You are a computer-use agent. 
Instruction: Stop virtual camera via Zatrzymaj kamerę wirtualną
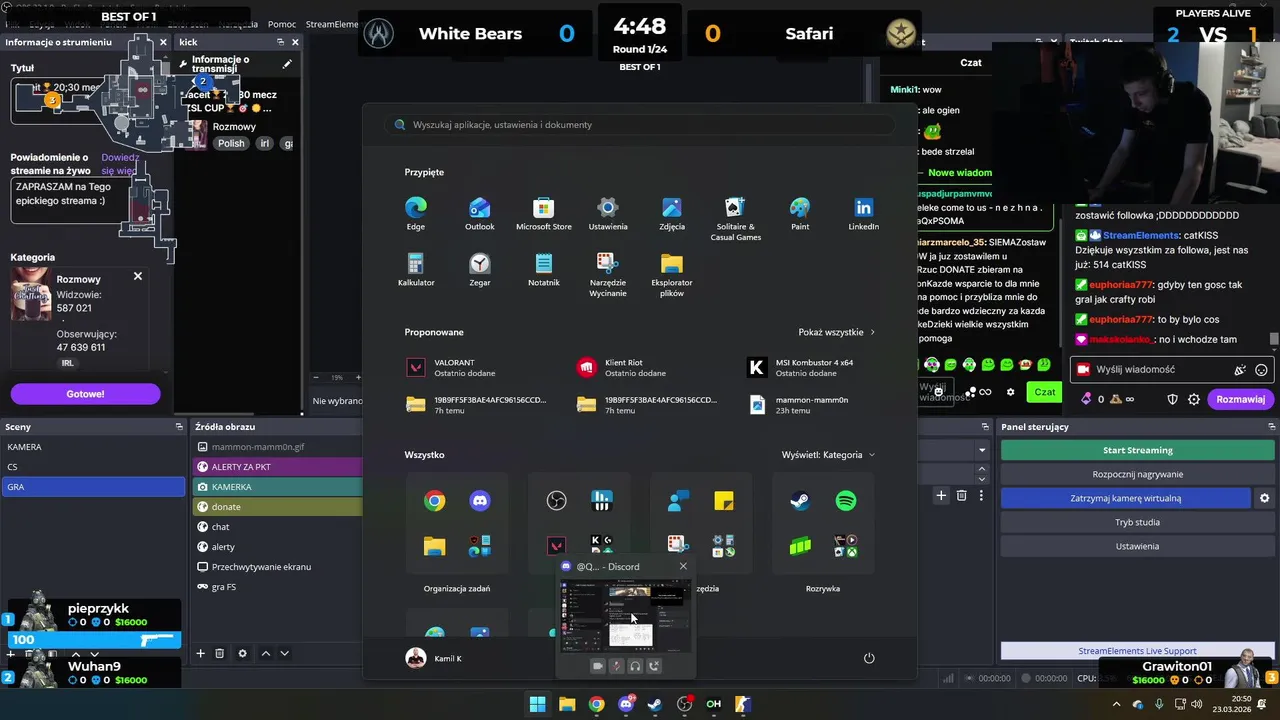tap(1126, 498)
